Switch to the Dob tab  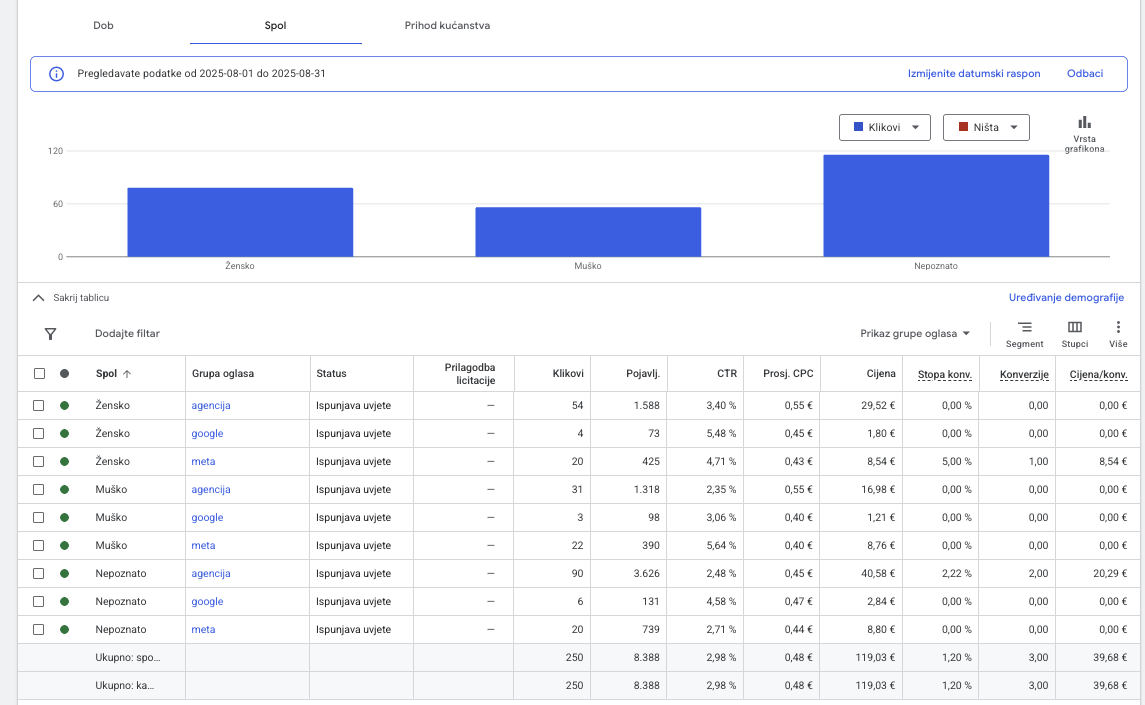pos(103,26)
